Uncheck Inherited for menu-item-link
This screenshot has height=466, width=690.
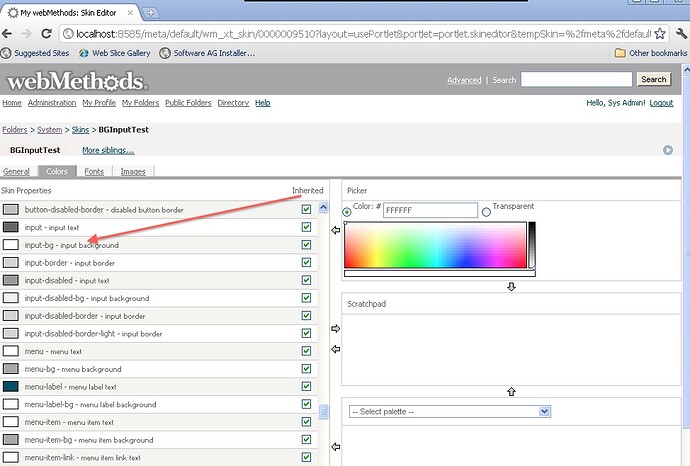[x=307, y=457]
